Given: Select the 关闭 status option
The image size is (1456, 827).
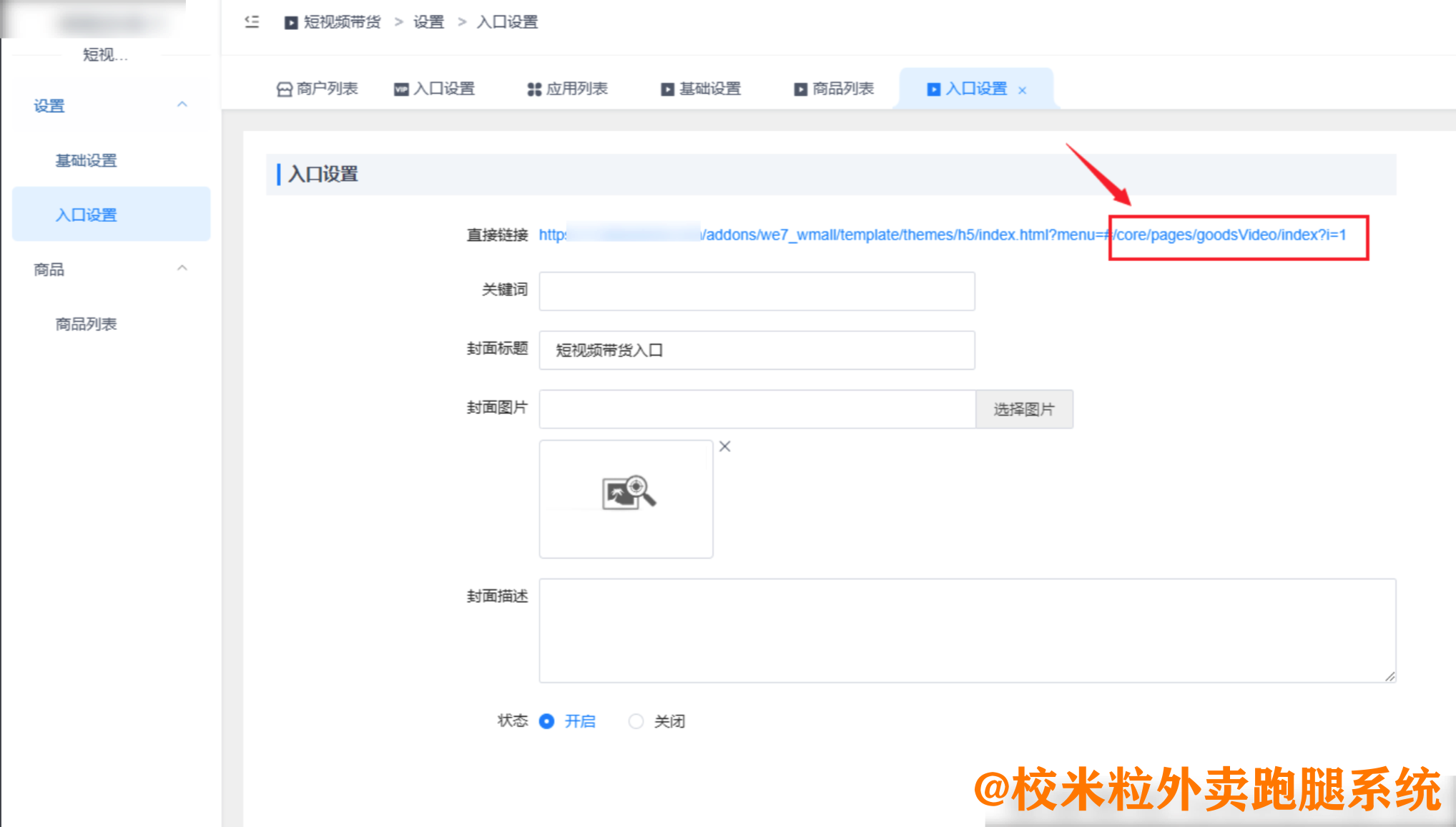Looking at the screenshot, I should (636, 722).
